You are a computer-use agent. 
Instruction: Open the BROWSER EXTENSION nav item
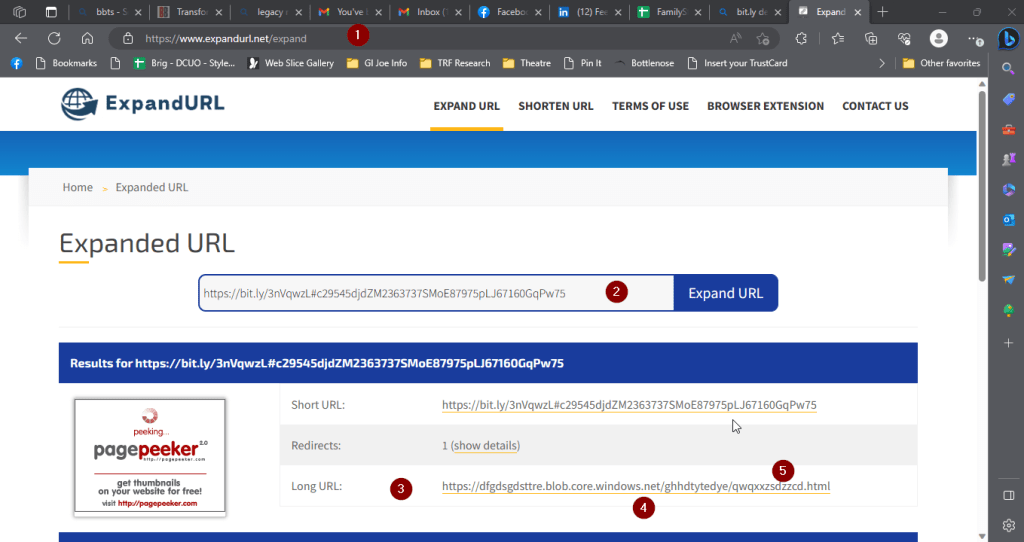[765, 106]
